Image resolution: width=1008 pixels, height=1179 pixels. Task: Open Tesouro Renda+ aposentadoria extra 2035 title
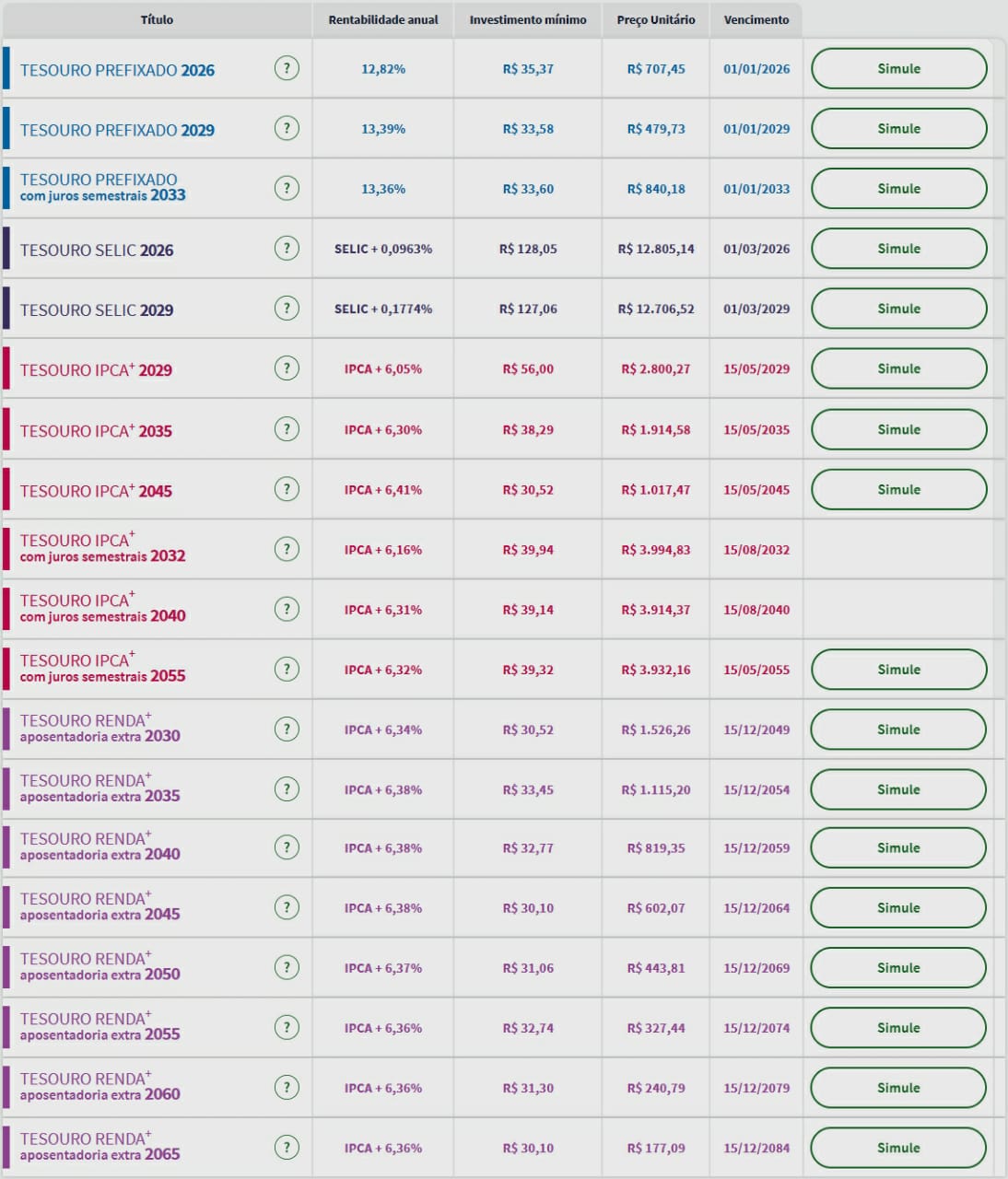[x=100, y=788]
